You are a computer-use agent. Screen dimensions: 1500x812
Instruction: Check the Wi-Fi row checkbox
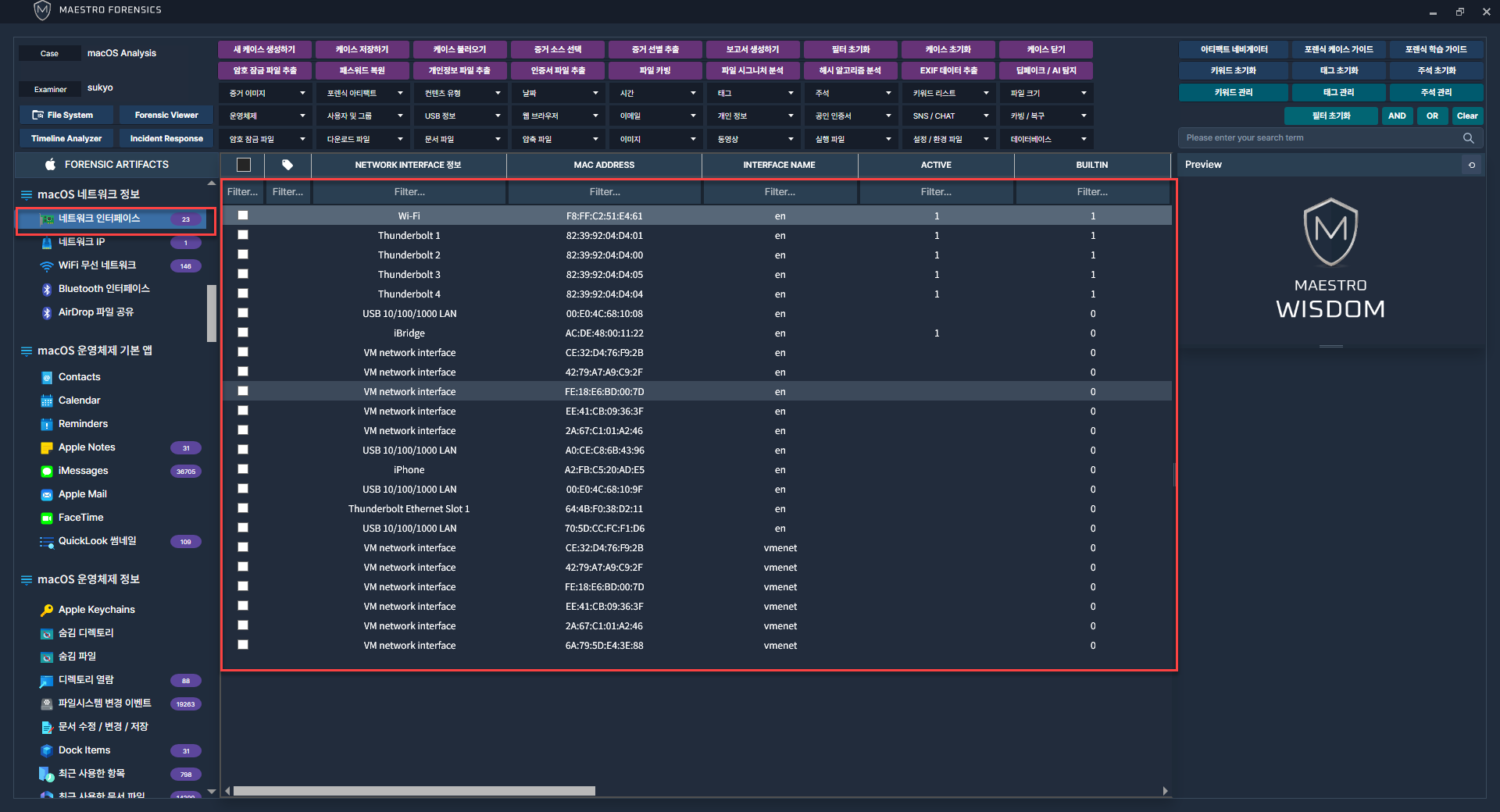tap(243, 215)
